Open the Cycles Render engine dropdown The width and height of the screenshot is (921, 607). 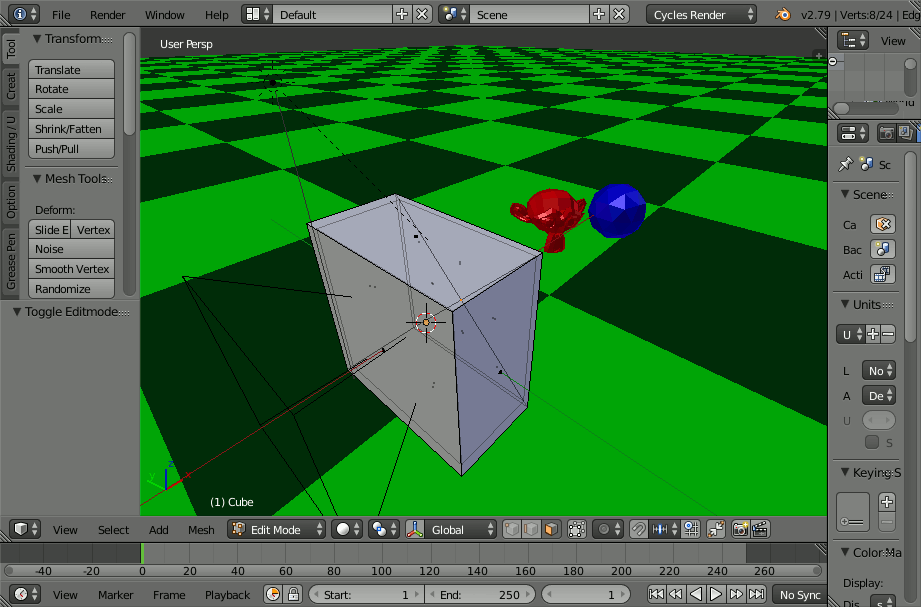(702, 15)
